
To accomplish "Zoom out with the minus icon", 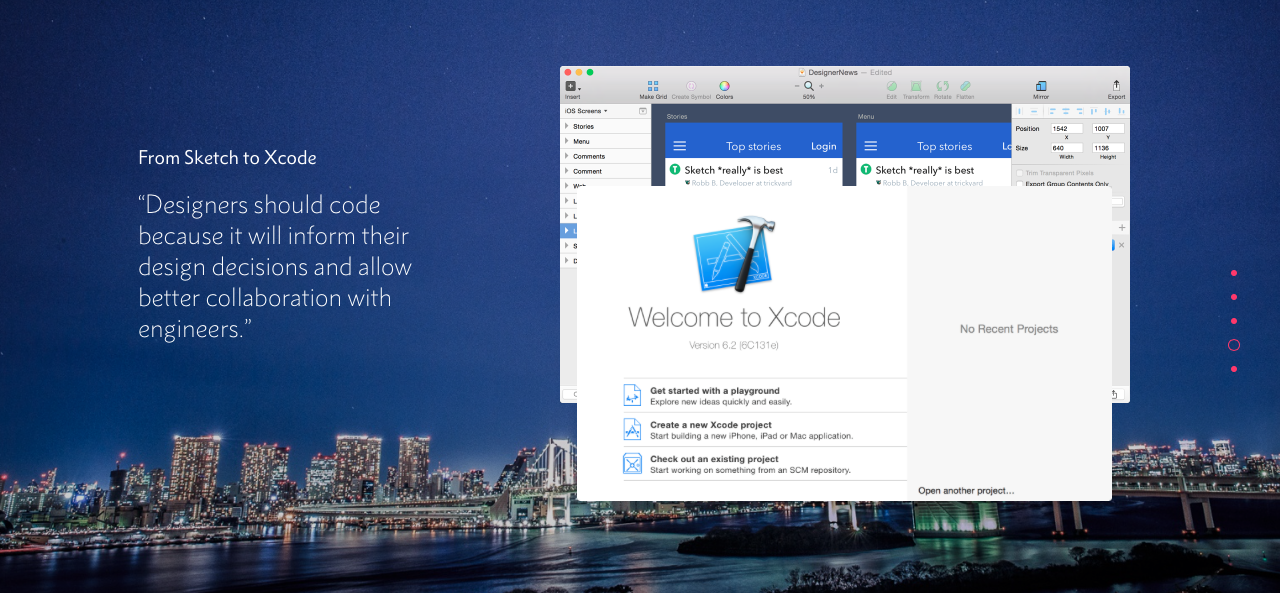I will (x=797, y=86).
